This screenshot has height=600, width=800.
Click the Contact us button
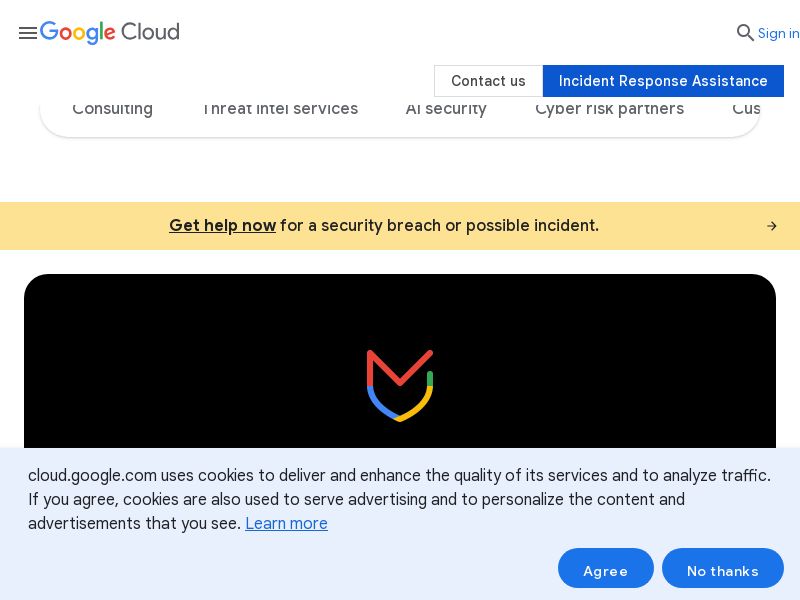pos(488,81)
